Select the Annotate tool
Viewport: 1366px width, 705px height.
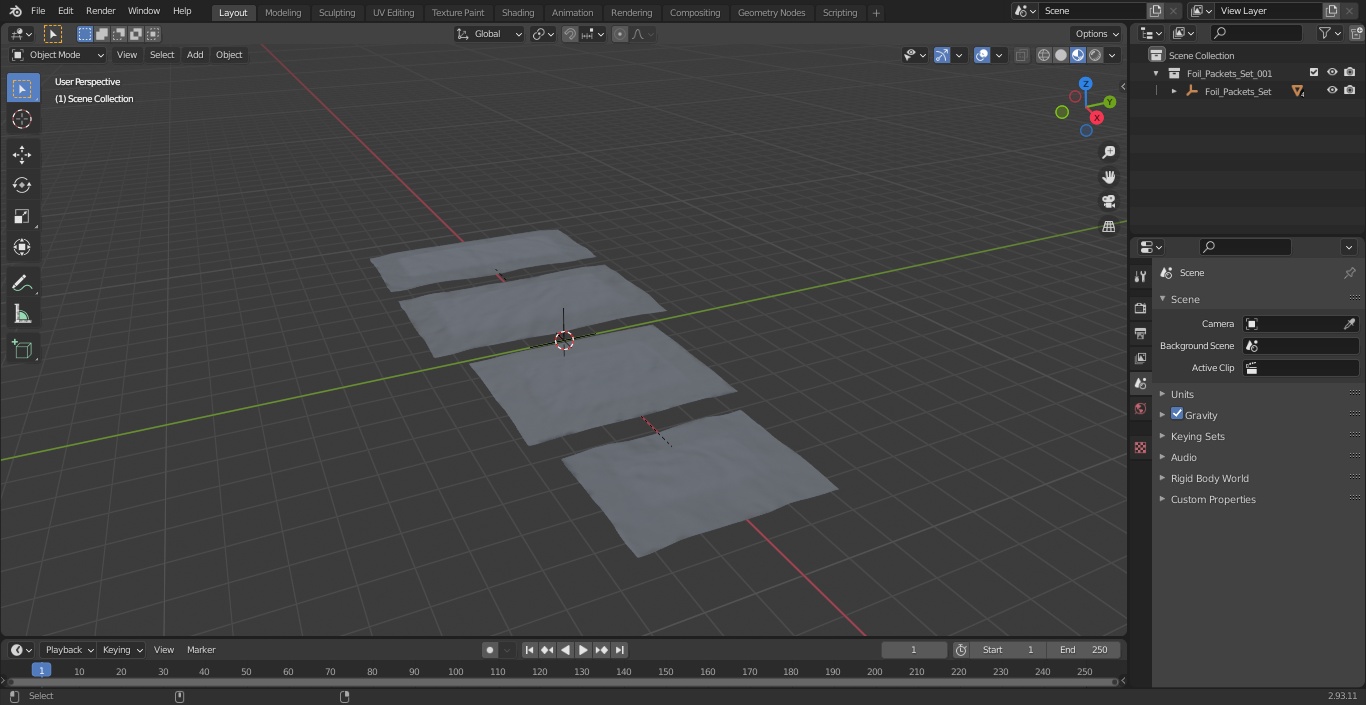pos(22,284)
